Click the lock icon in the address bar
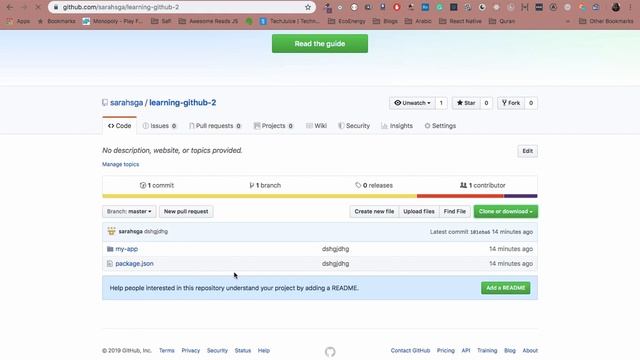The height and width of the screenshot is (360, 640). coord(56,7)
